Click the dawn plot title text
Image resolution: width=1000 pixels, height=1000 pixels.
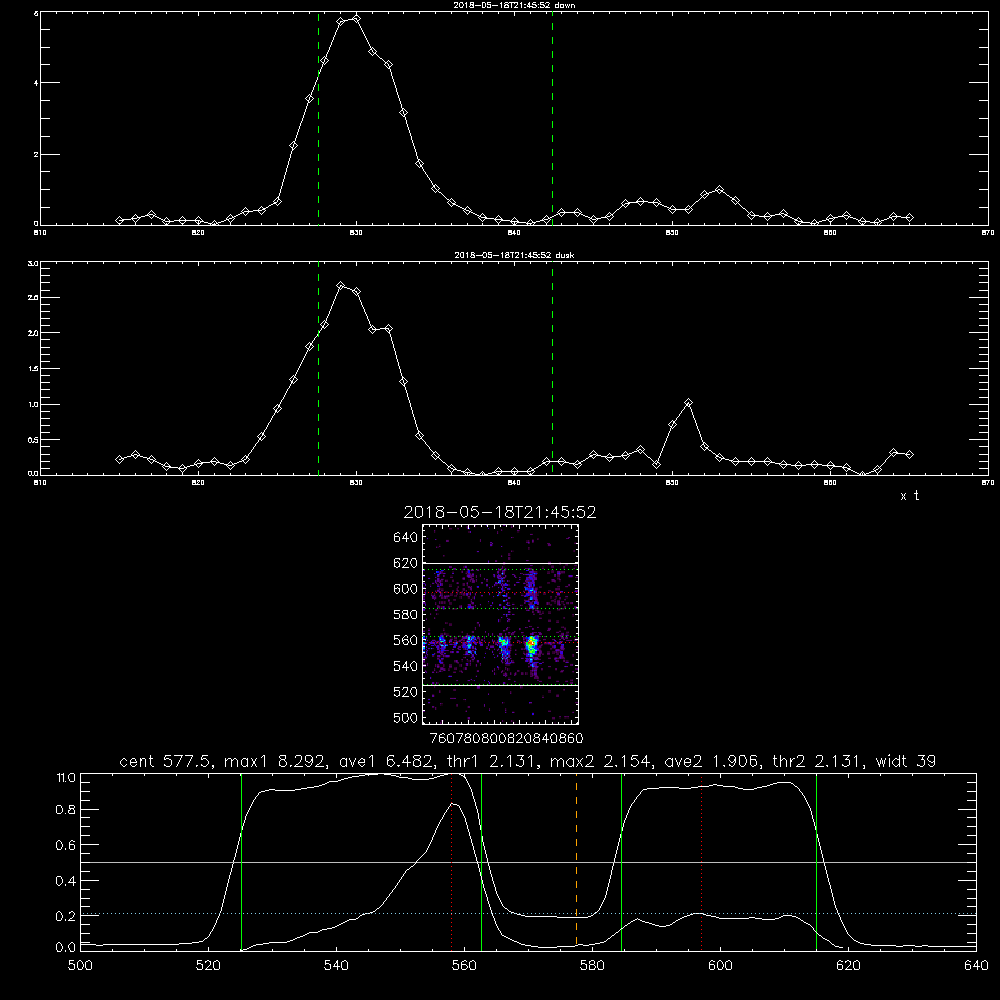(514, 5)
